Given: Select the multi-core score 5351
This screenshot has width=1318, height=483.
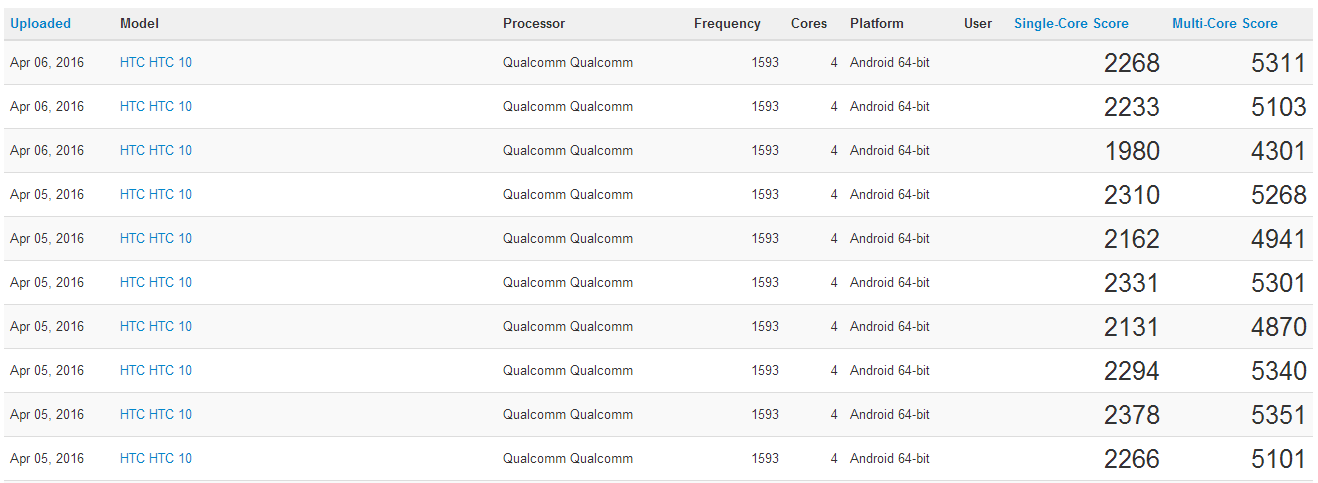Looking at the screenshot, I should click(1278, 415).
